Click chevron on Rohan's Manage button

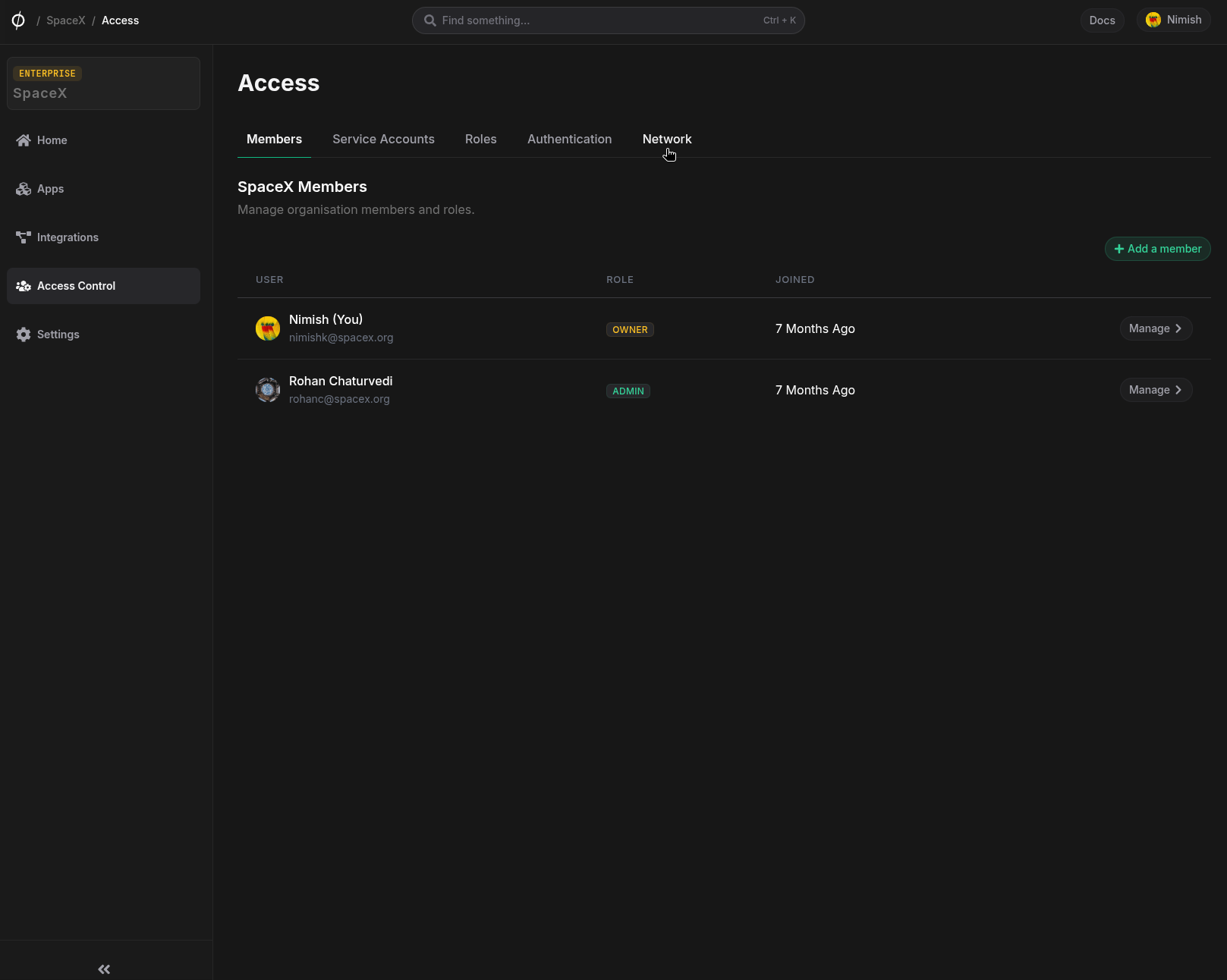click(x=1178, y=390)
